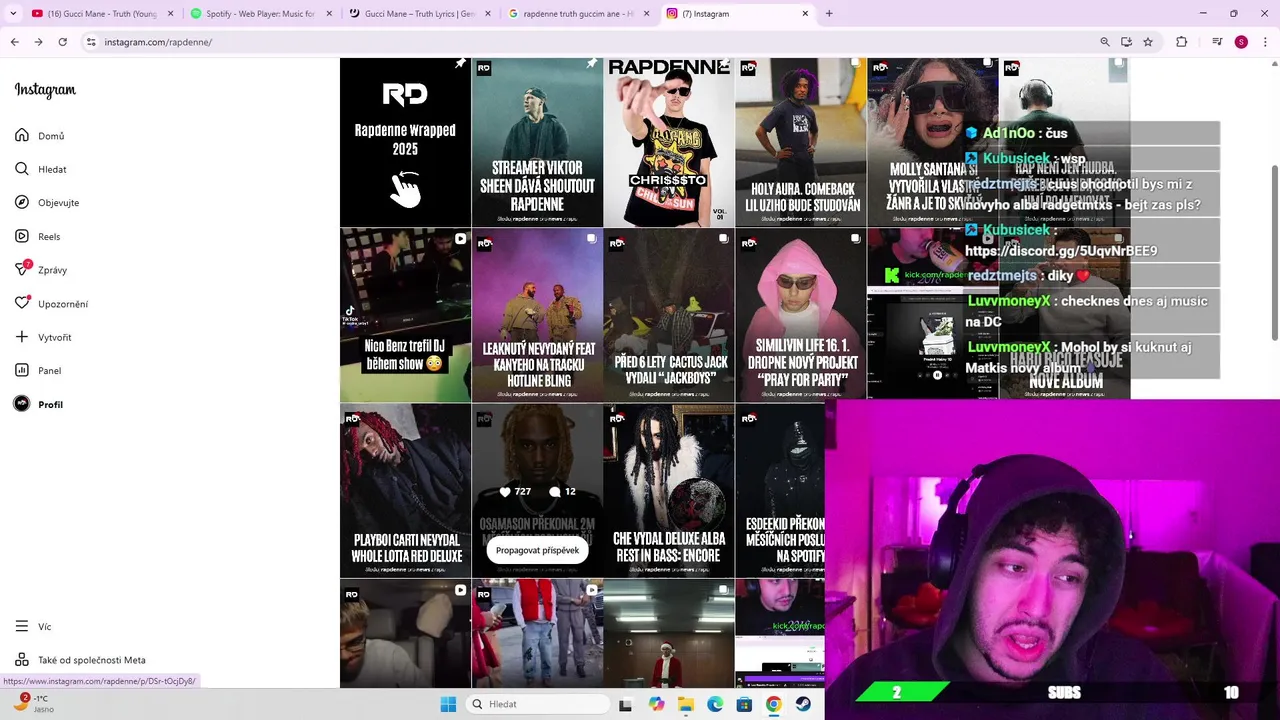Open Profil in Instagram sidebar
The height and width of the screenshot is (720, 1280).
pos(39,404)
